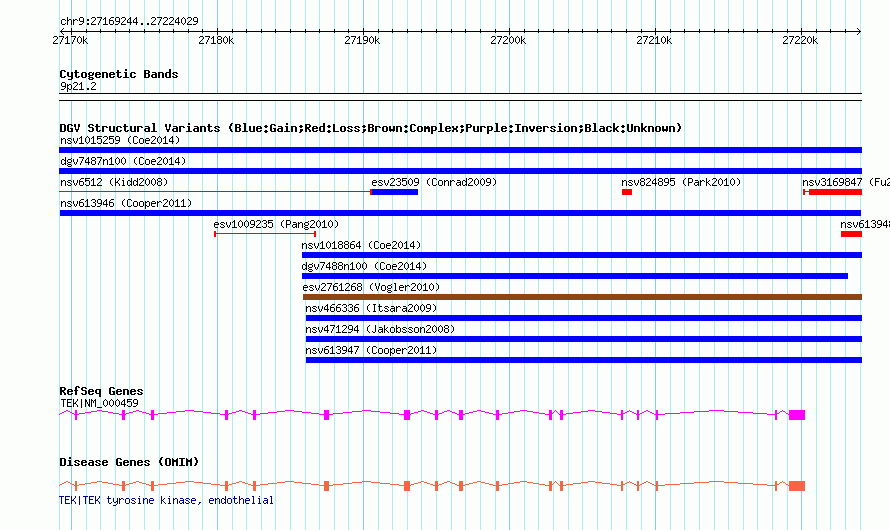Click the 27210k ruler tick label
This screenshot has height=530, width=890.
tap(654, 40)
